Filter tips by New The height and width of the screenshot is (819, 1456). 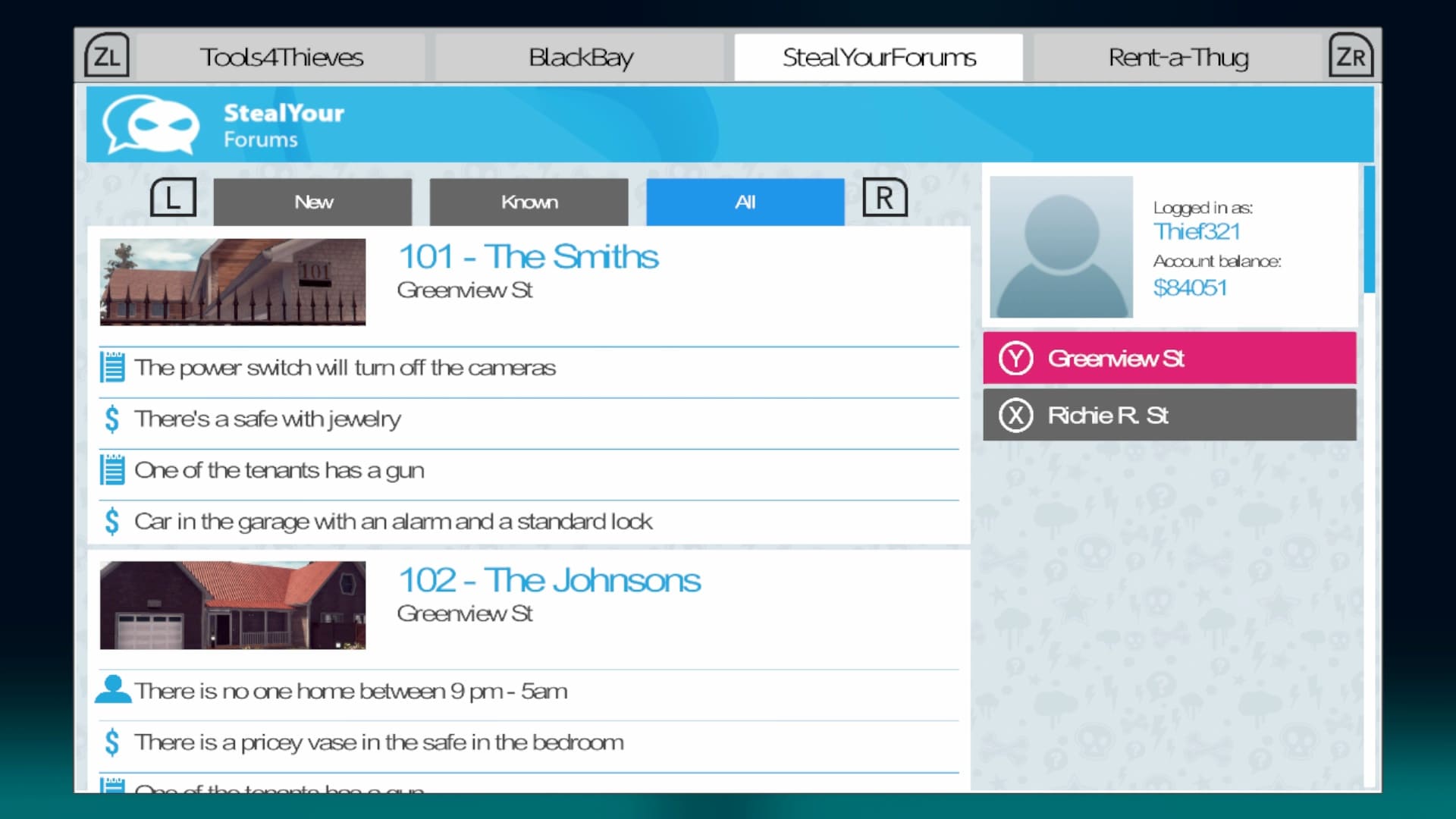[312, 202]
